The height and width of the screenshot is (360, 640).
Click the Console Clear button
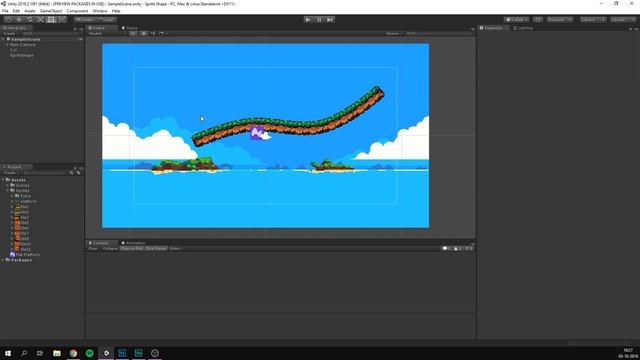[x=93, y=249]
